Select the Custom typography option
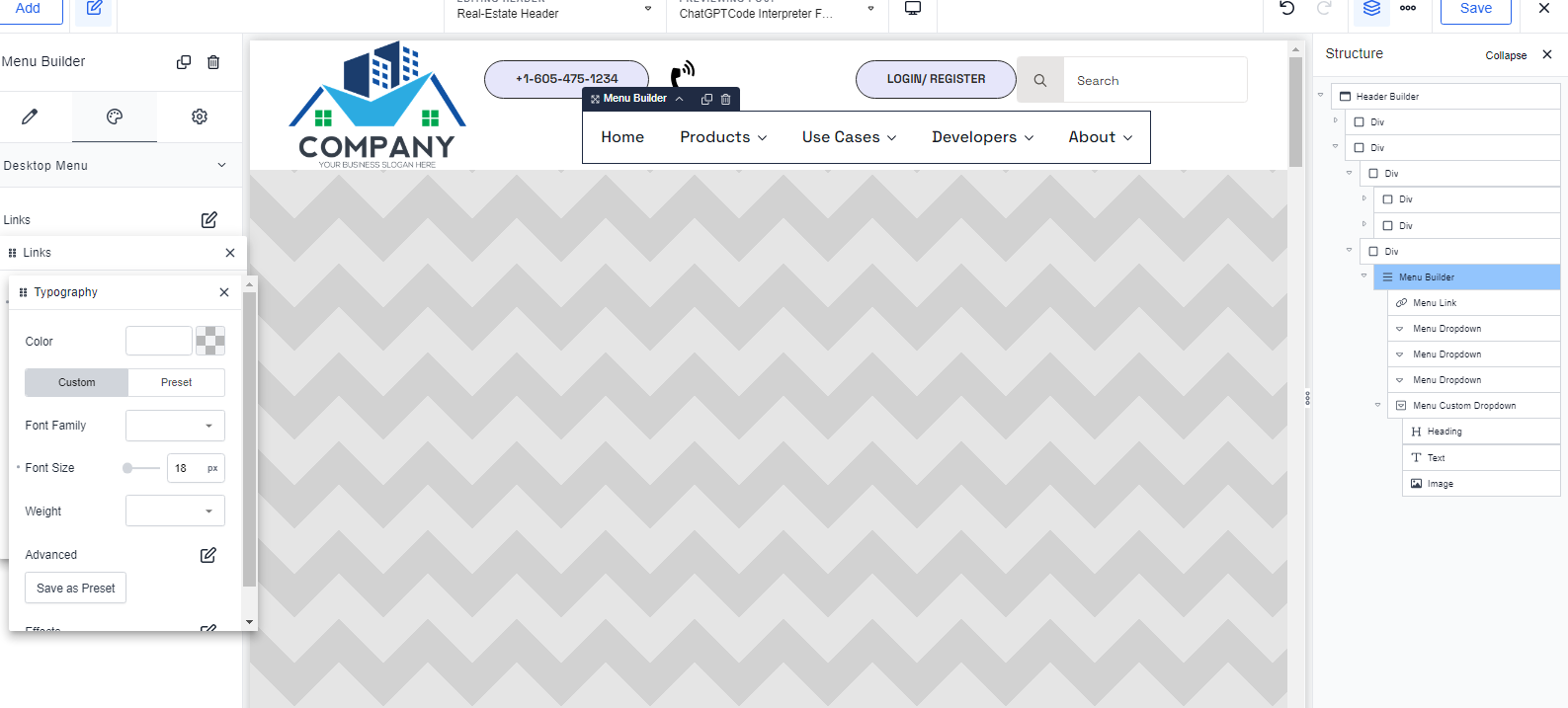 point(77,382)
